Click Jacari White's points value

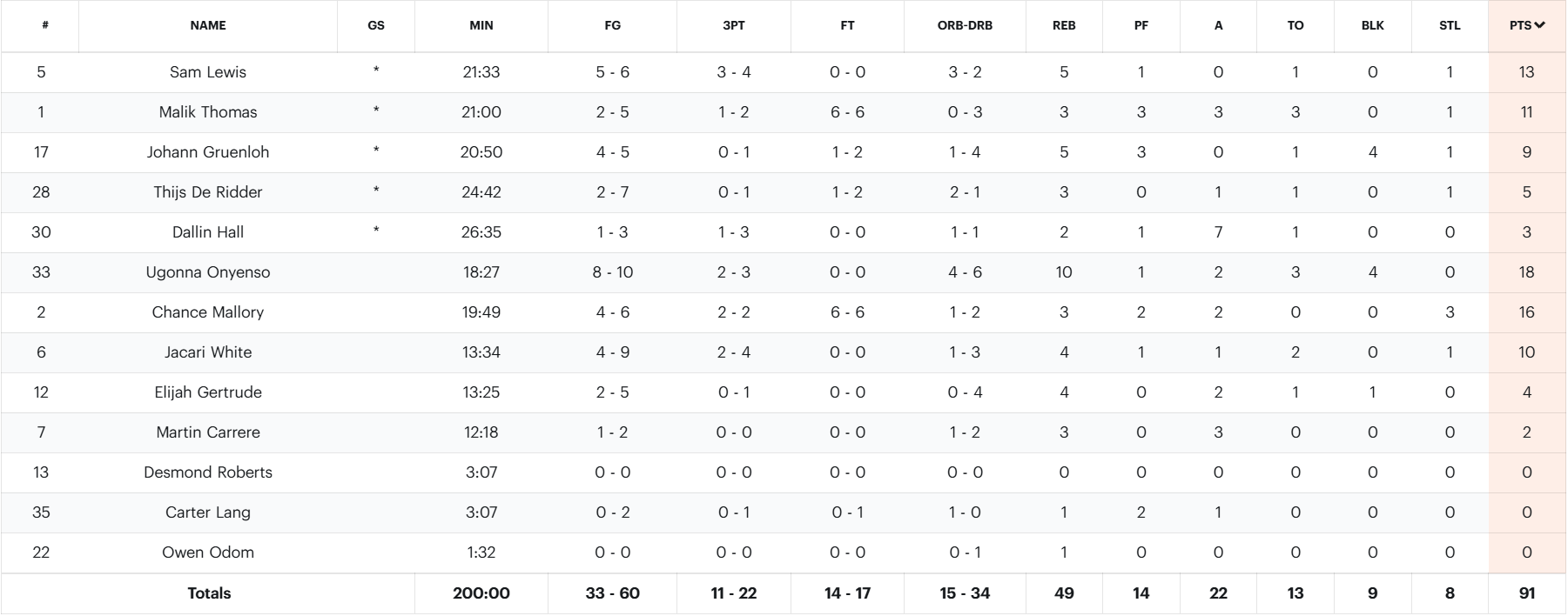[1526, 352]
